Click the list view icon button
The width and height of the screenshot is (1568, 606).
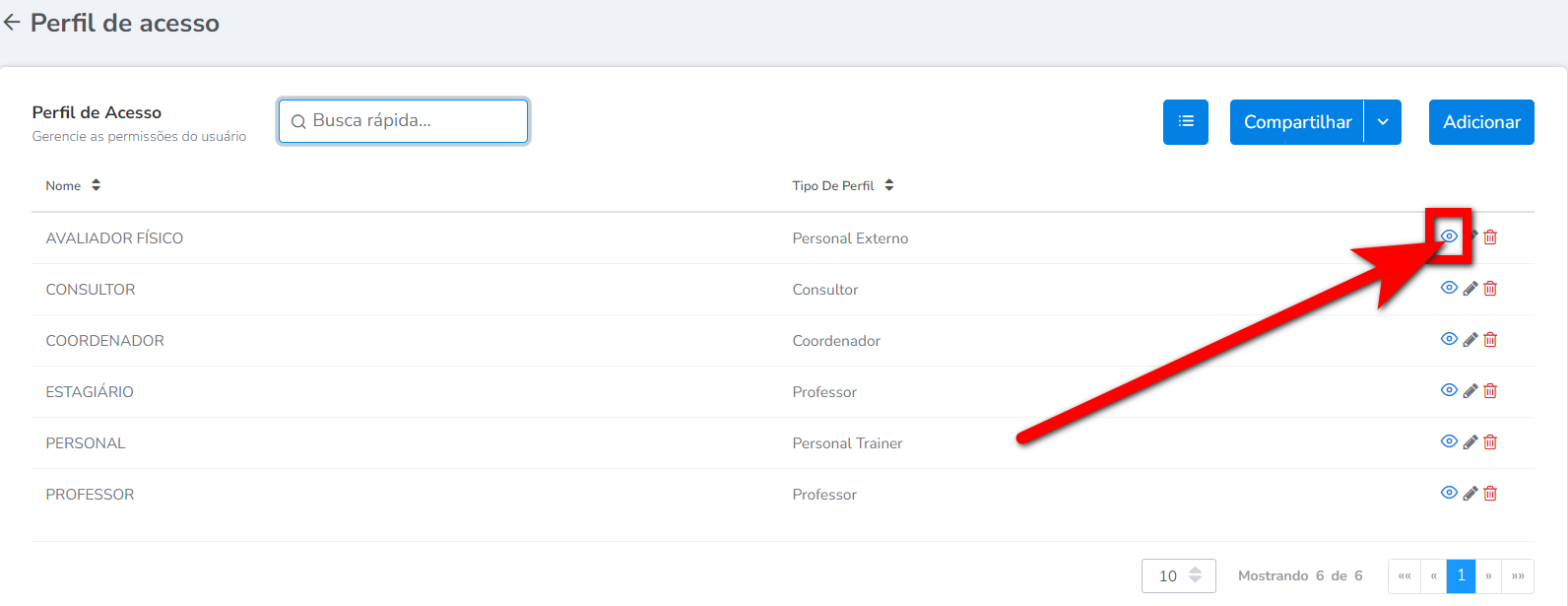click(1185, 122)
